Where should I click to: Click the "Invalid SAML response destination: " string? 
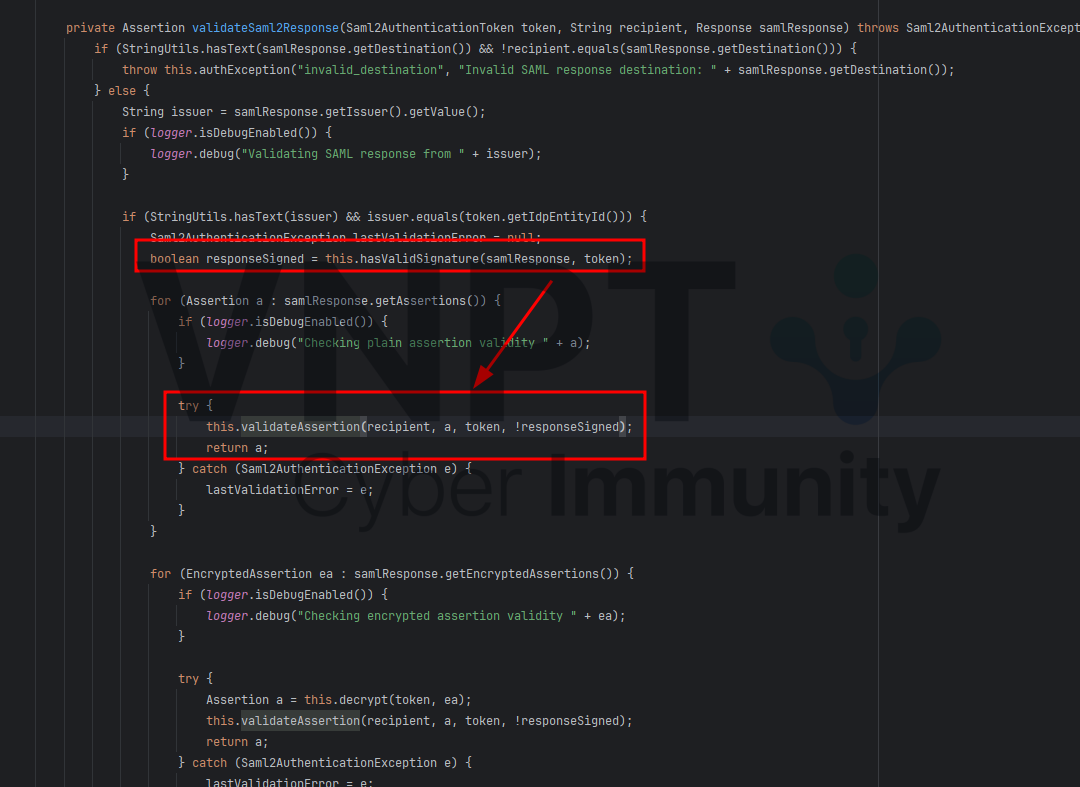(588, 70)
